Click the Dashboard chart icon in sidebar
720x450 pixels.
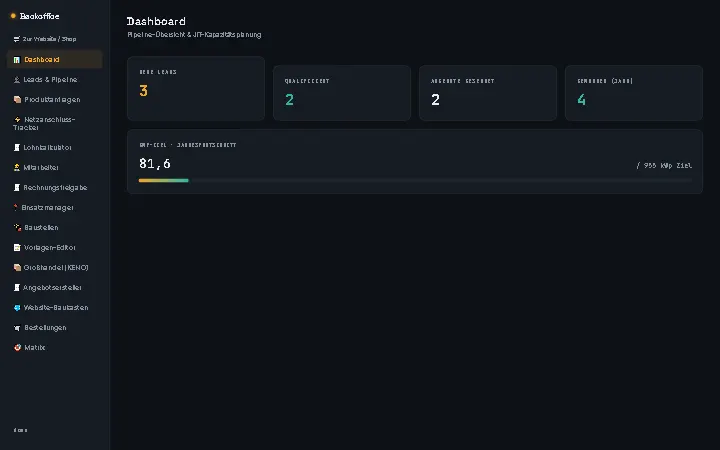[x=17, y=60]
